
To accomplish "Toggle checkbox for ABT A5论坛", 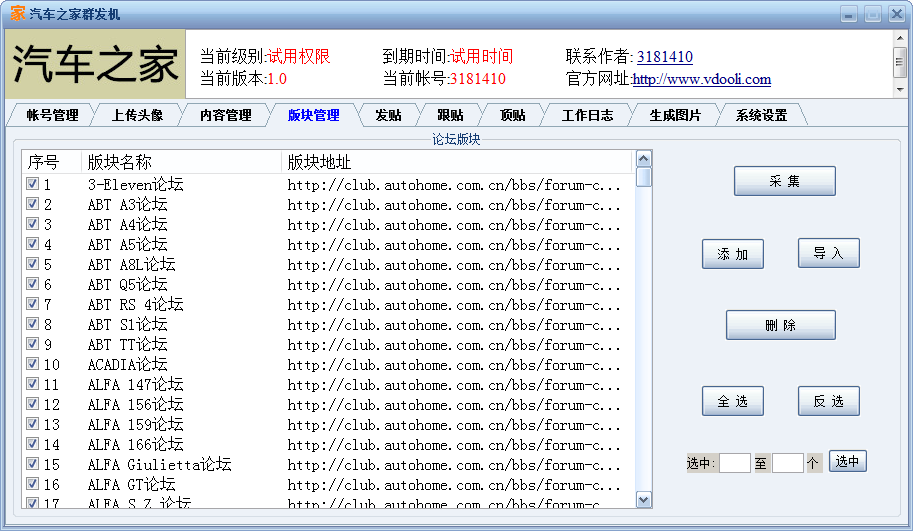I will (x=32, y=244).
